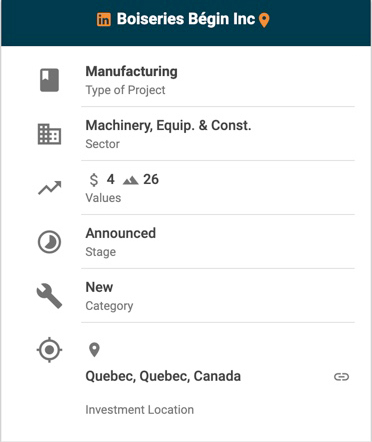Click the value 26 next to mountain icon
Viewport: 372px width, 442px height.
pyautogui.click(x=151, y=179)
